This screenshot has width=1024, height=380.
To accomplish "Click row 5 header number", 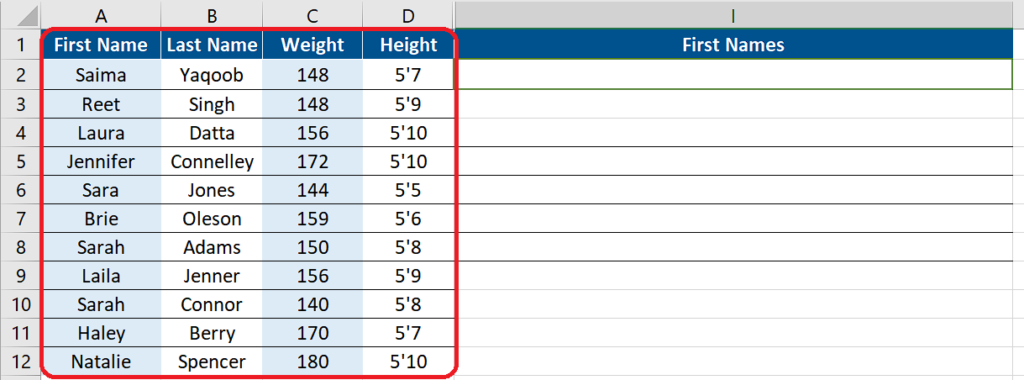I will coord(20,161).
